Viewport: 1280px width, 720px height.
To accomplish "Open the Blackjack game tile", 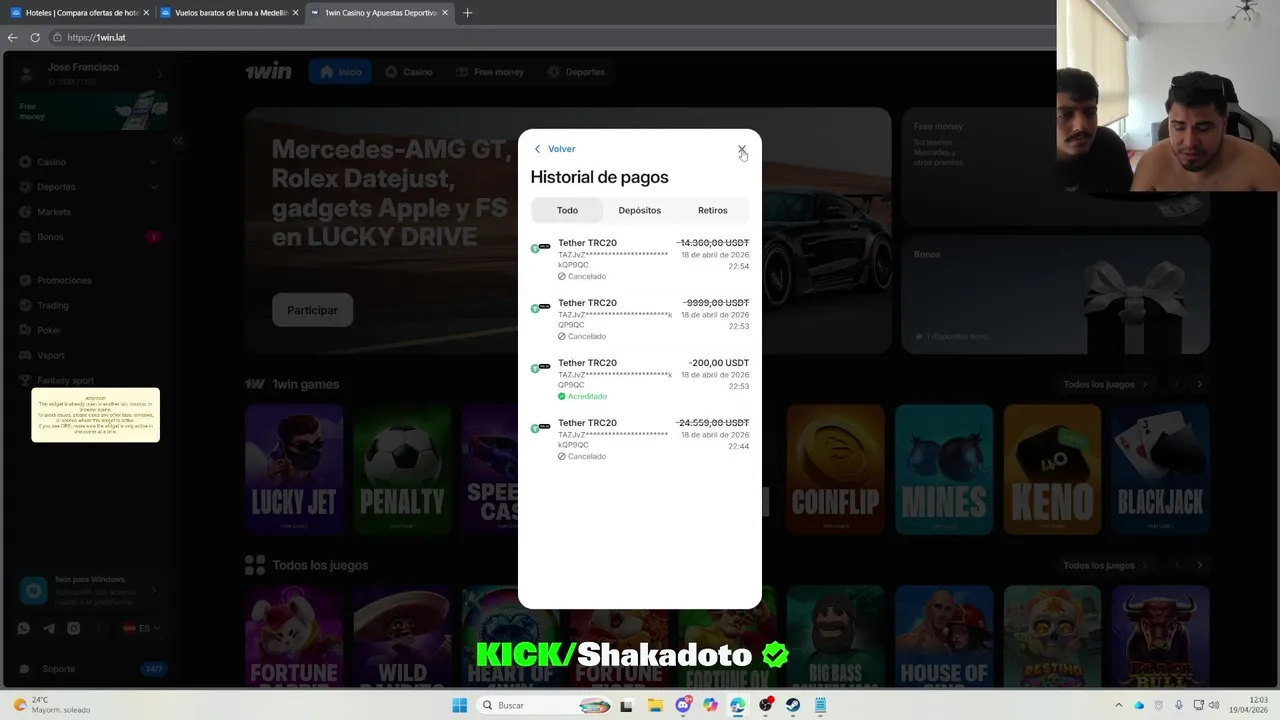I will pos(1160,470).
